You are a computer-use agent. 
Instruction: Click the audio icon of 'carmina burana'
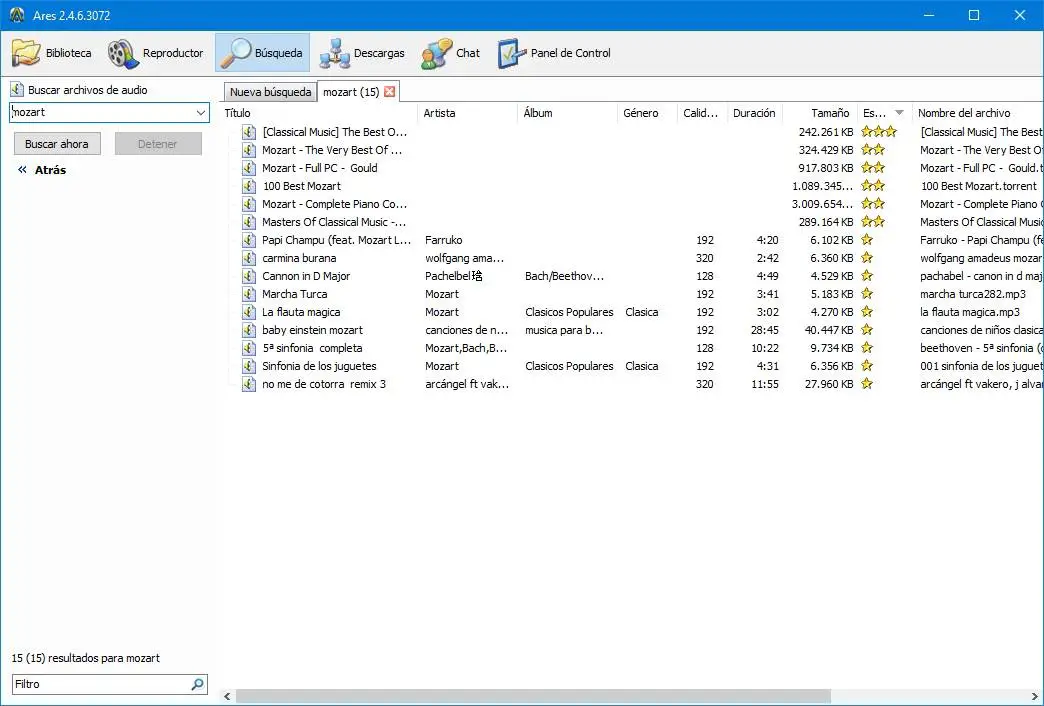pos(249,258)
